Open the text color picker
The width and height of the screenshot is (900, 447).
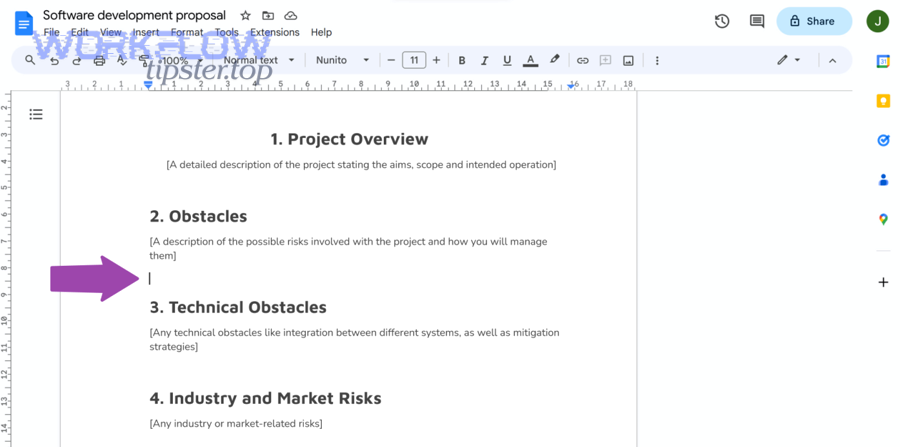click(530, 60)
